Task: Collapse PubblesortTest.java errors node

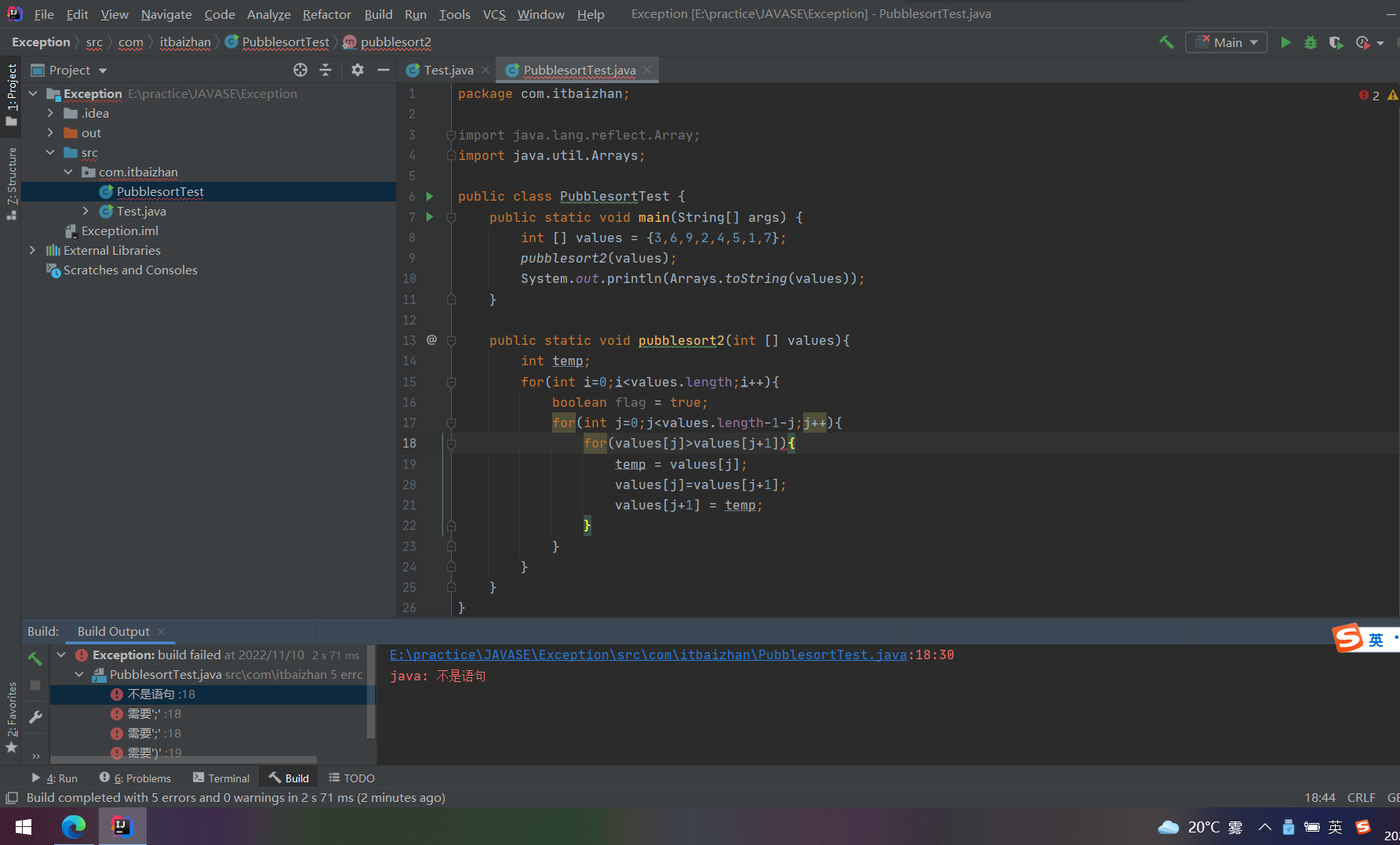Action: [x=79, y=674]
